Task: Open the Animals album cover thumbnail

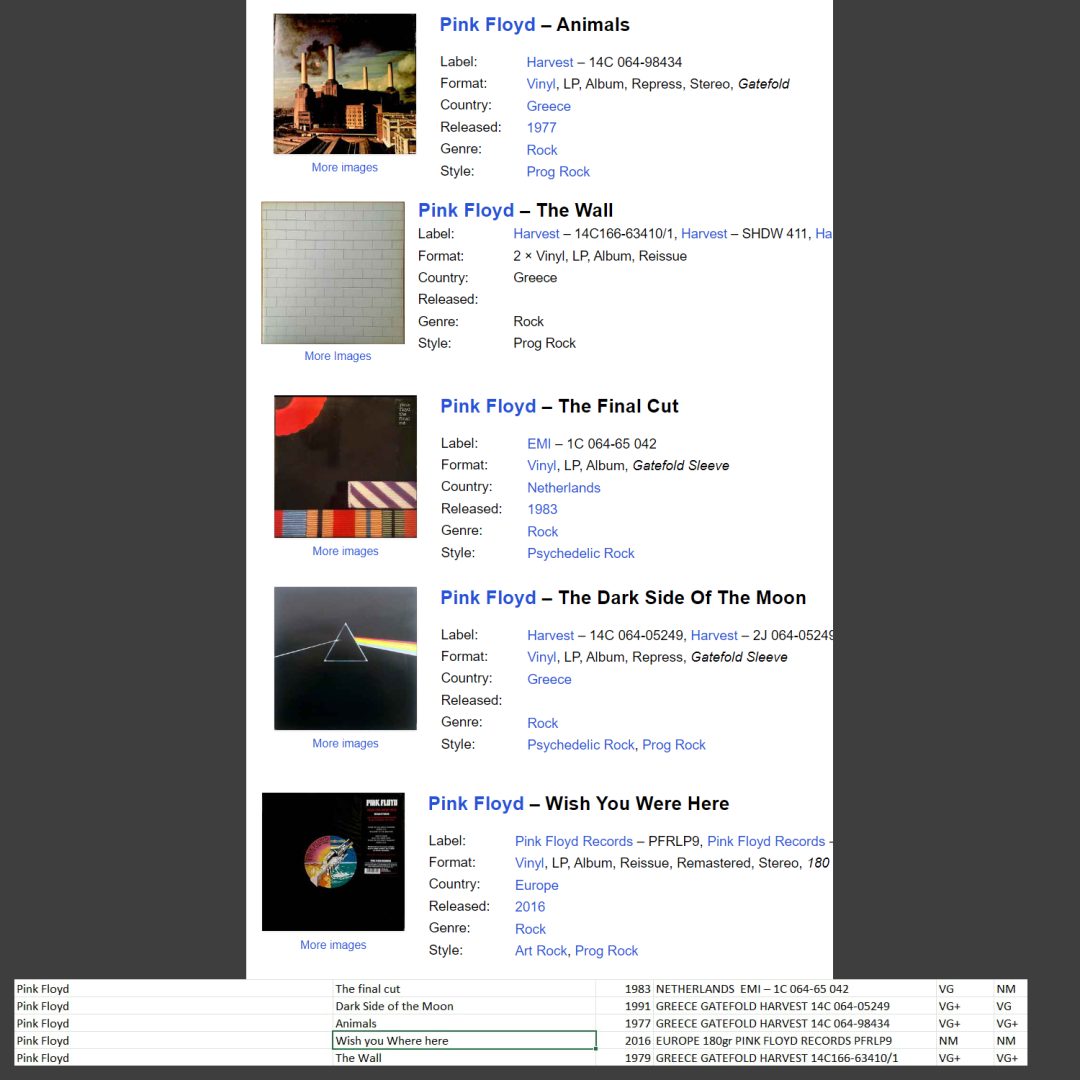Action: [344, 83]
